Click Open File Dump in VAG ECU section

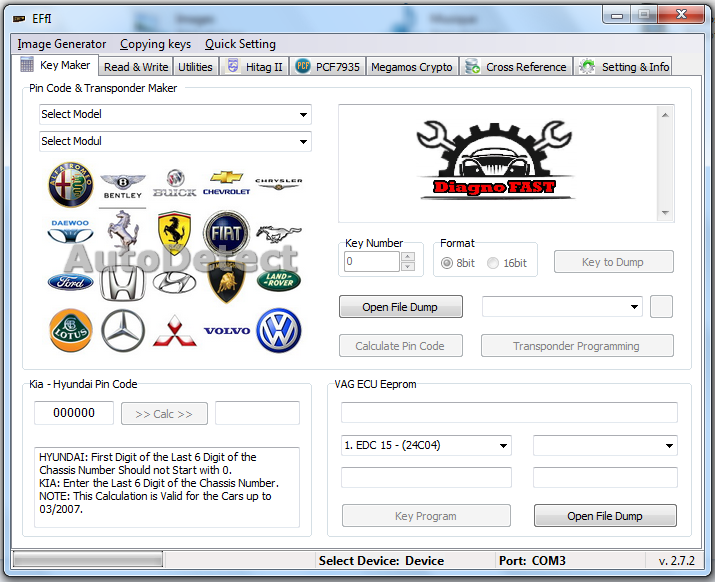[605, 516]
